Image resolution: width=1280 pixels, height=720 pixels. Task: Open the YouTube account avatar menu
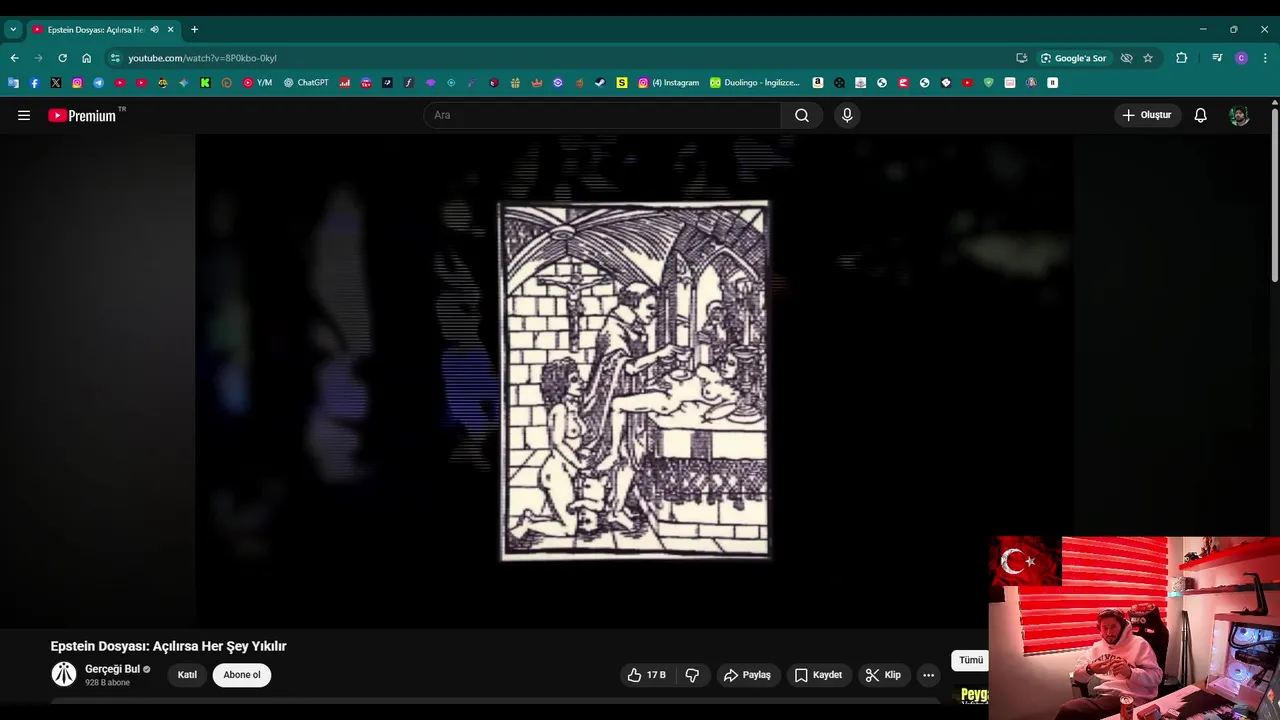1239,115
